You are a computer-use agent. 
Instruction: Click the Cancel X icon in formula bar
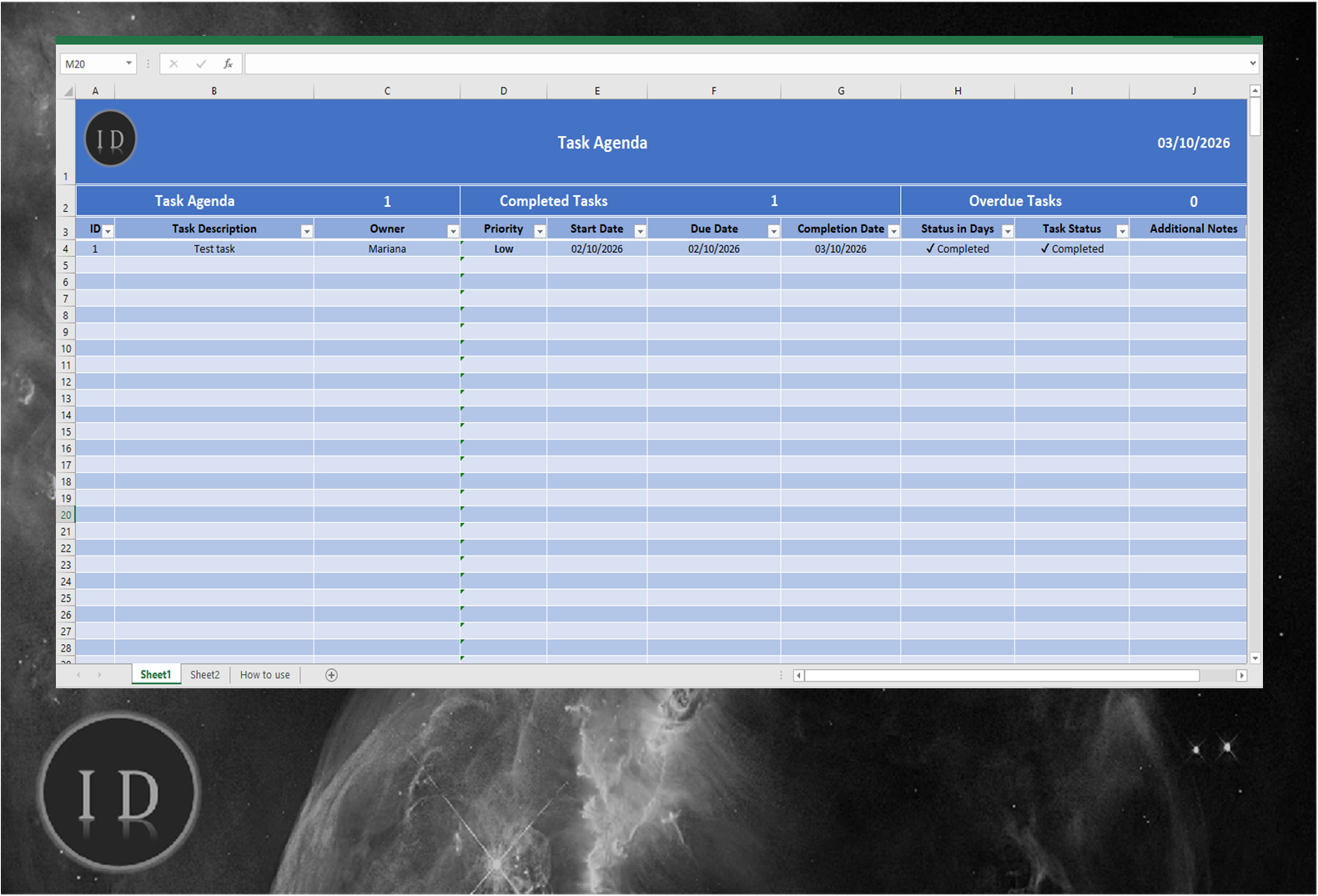(x=174, y=63)
